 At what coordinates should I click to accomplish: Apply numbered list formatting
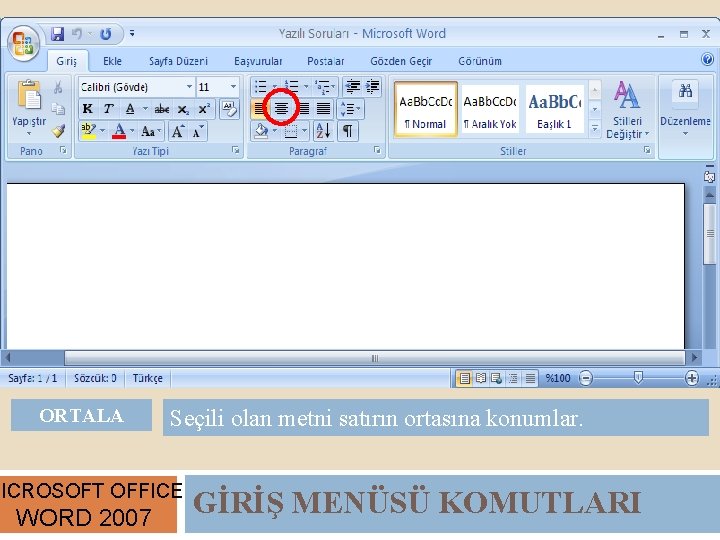click(x=291, y=86)
